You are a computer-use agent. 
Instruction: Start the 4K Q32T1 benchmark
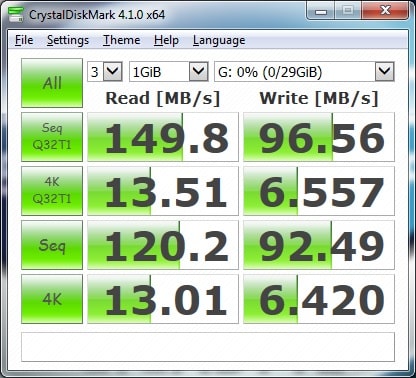coord(52,191)
